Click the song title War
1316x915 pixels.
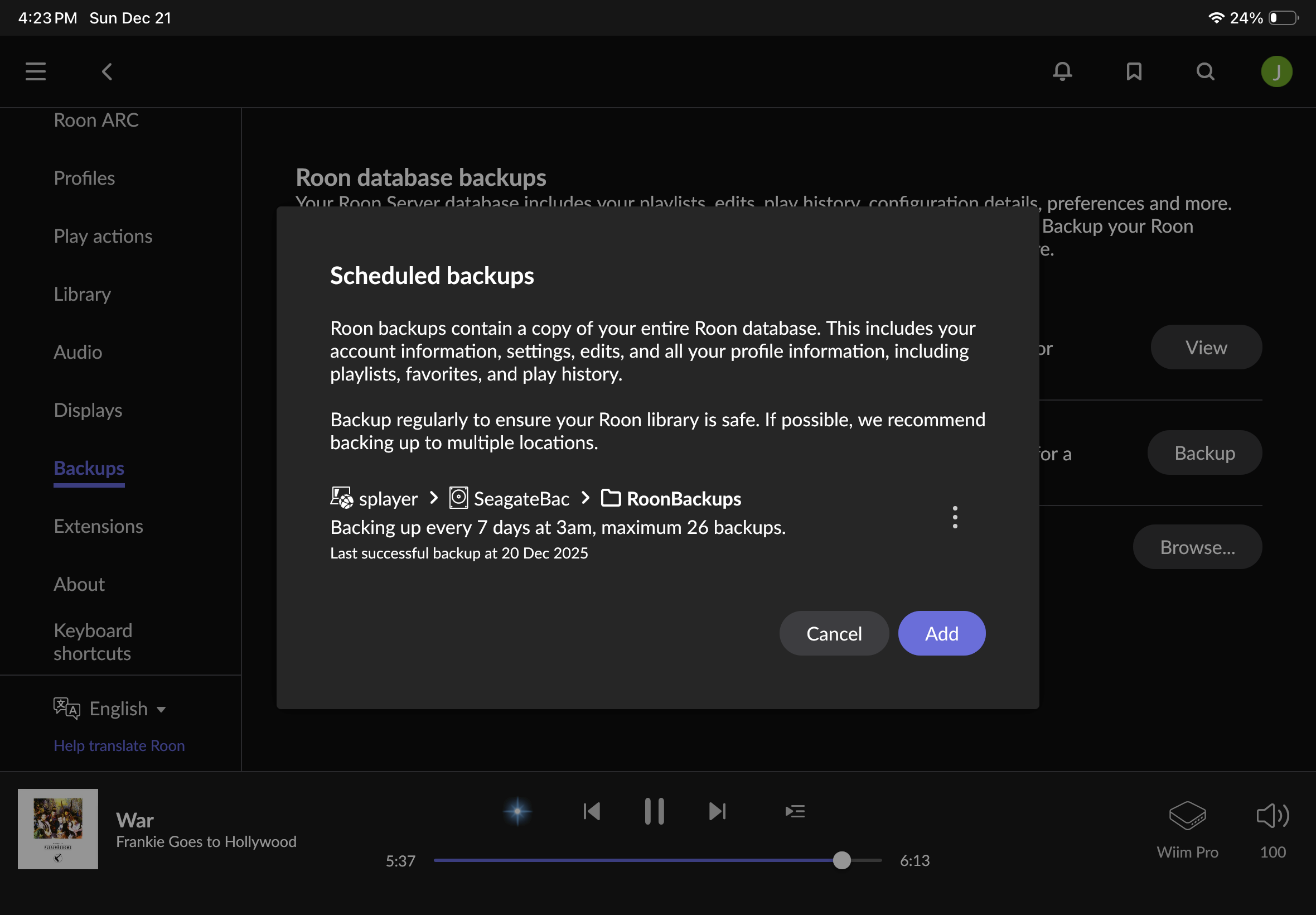pyautogui.click(x=134, y=820)
